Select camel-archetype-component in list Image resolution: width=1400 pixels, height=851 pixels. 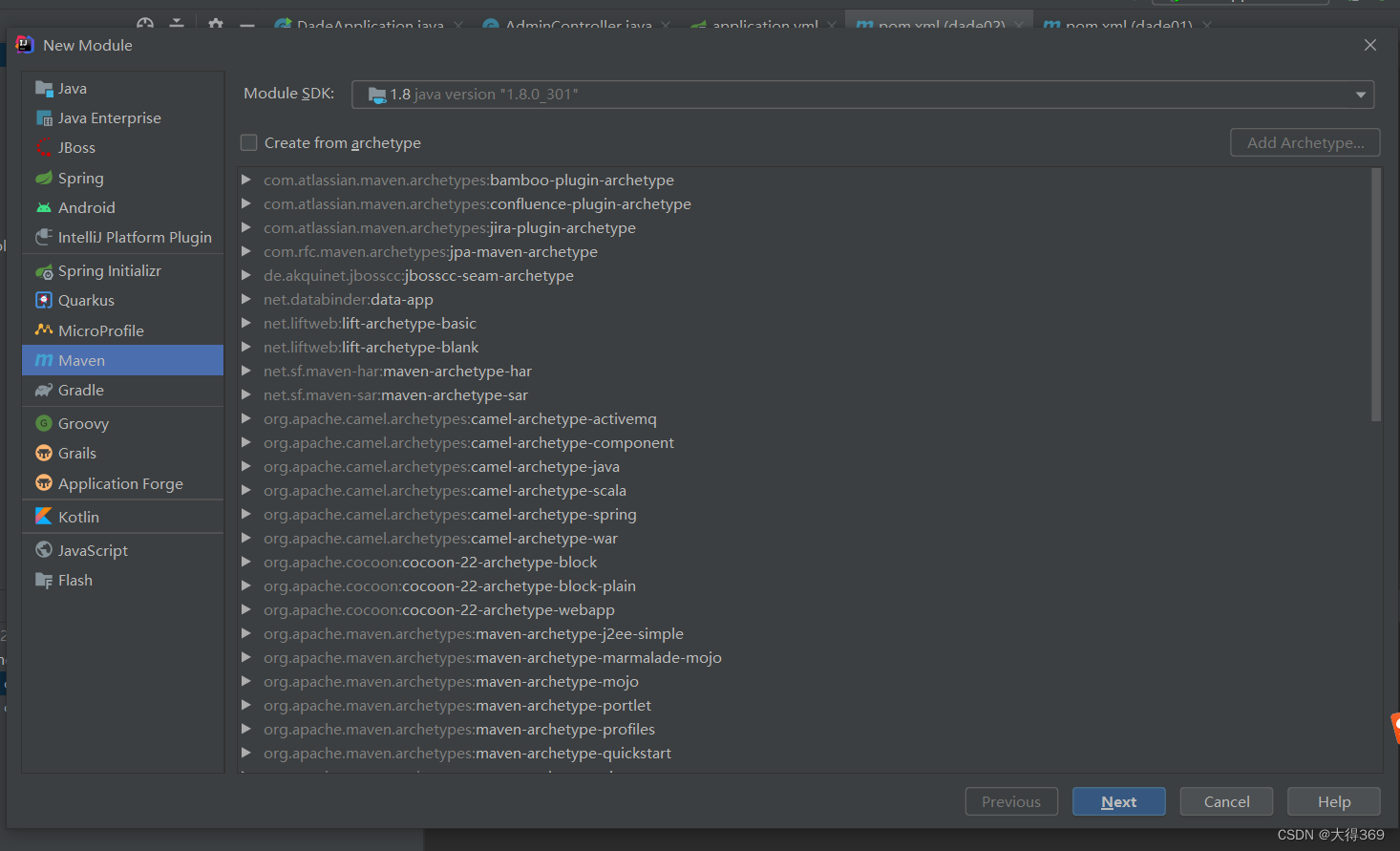pyautogui.click(x=804, y=442)
